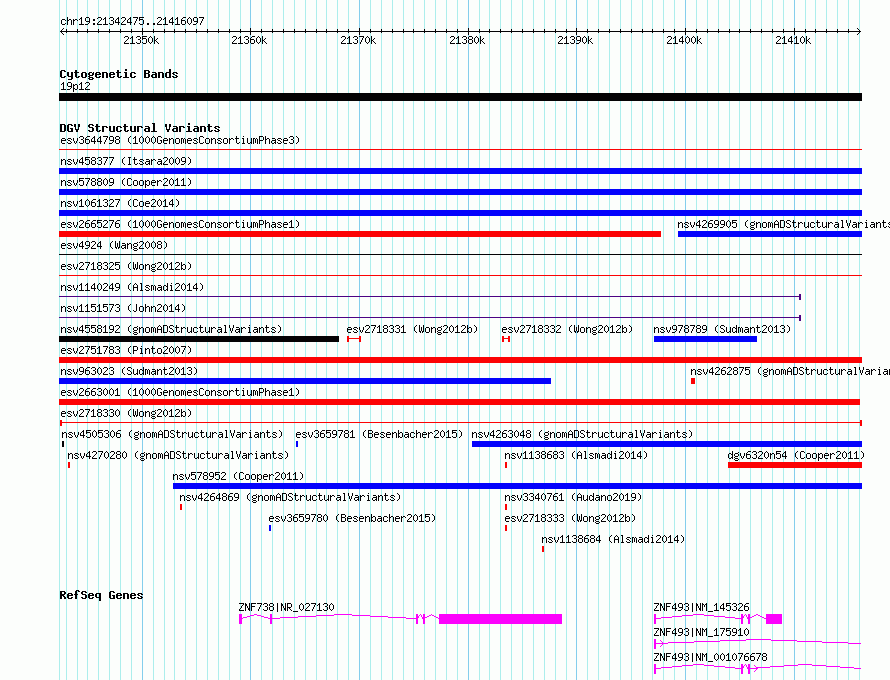Click the nsv3340761 Audano2019 red marker
This screenshot has width=890, height=680.
click(506, 507)
